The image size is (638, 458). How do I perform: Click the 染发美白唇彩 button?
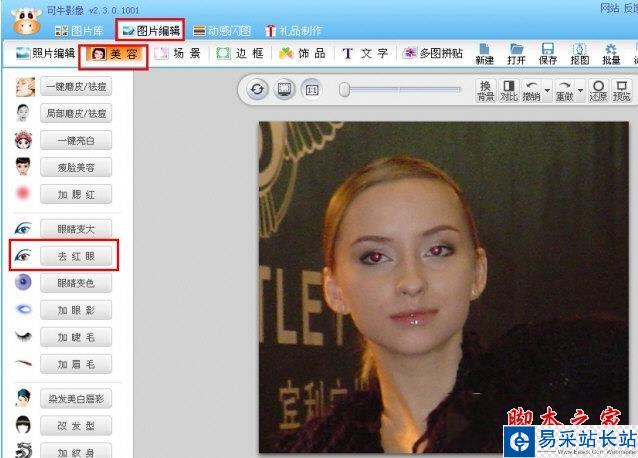coord(76,399)
